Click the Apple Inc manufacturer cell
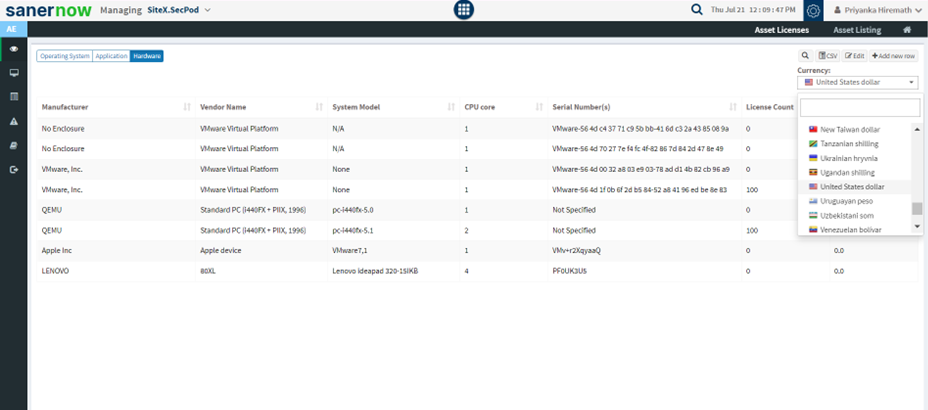 [116, 250]
